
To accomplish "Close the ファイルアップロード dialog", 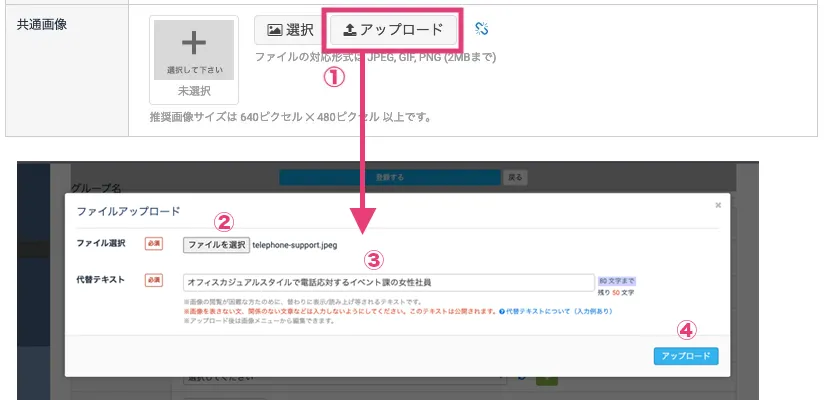I will 717,205.
